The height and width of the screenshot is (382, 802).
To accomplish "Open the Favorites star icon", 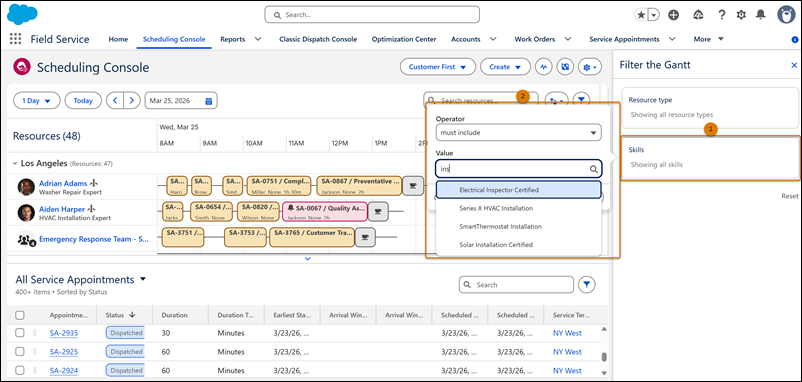I will [x=641, y=15].
